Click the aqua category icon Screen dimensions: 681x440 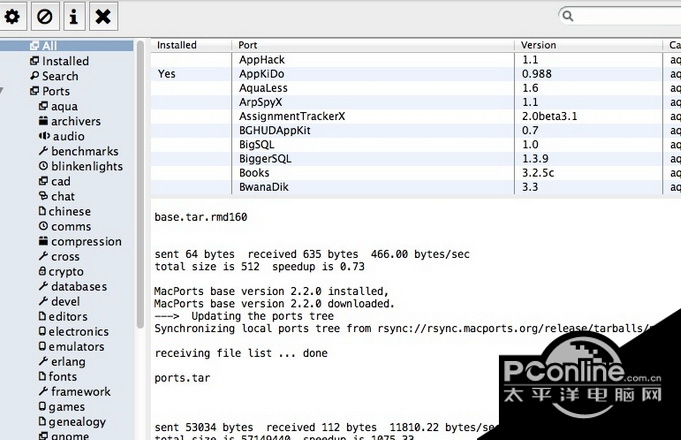tap(43, 106)
